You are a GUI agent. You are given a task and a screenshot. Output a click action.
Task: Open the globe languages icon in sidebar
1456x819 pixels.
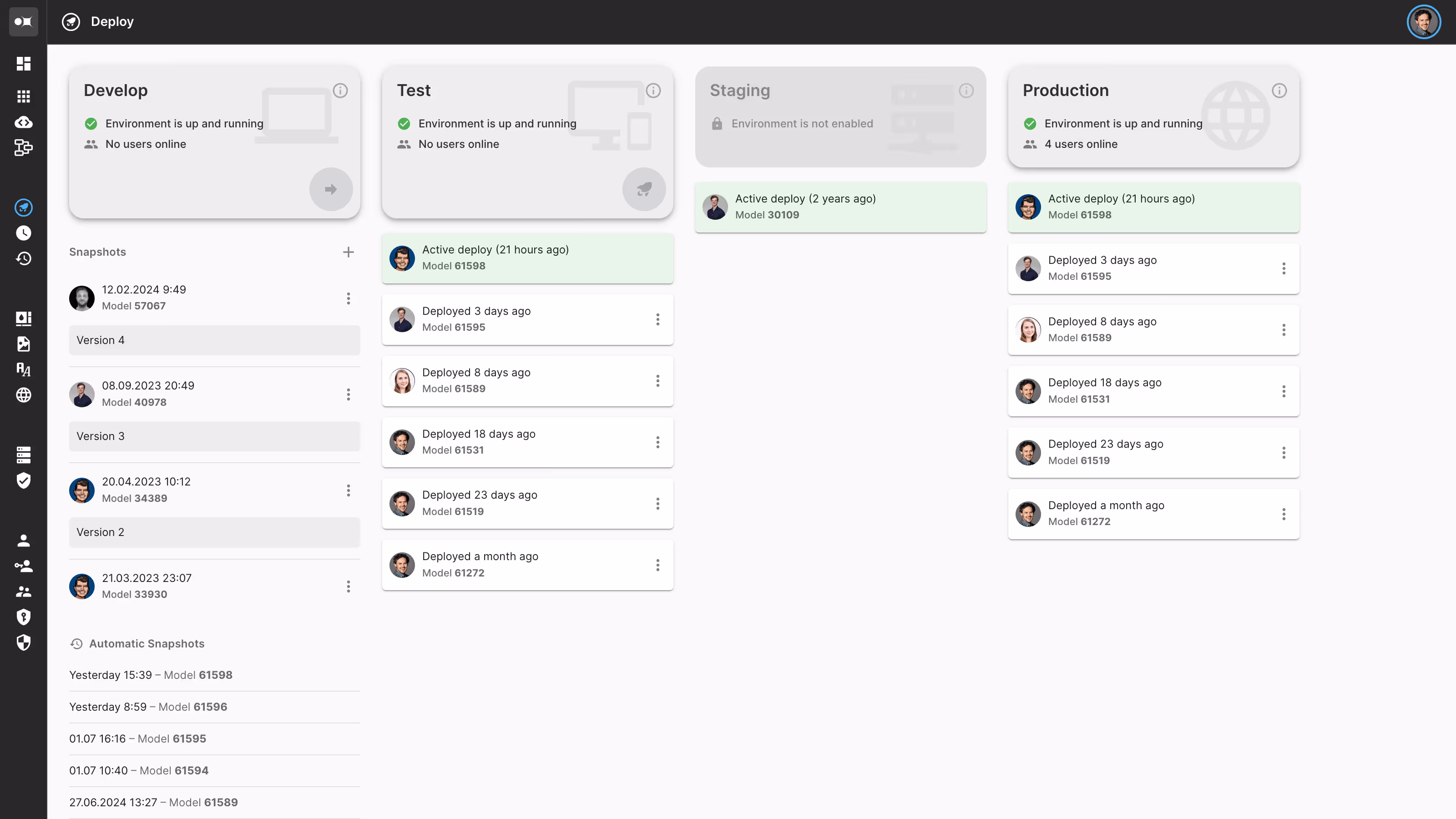(23, 395)
